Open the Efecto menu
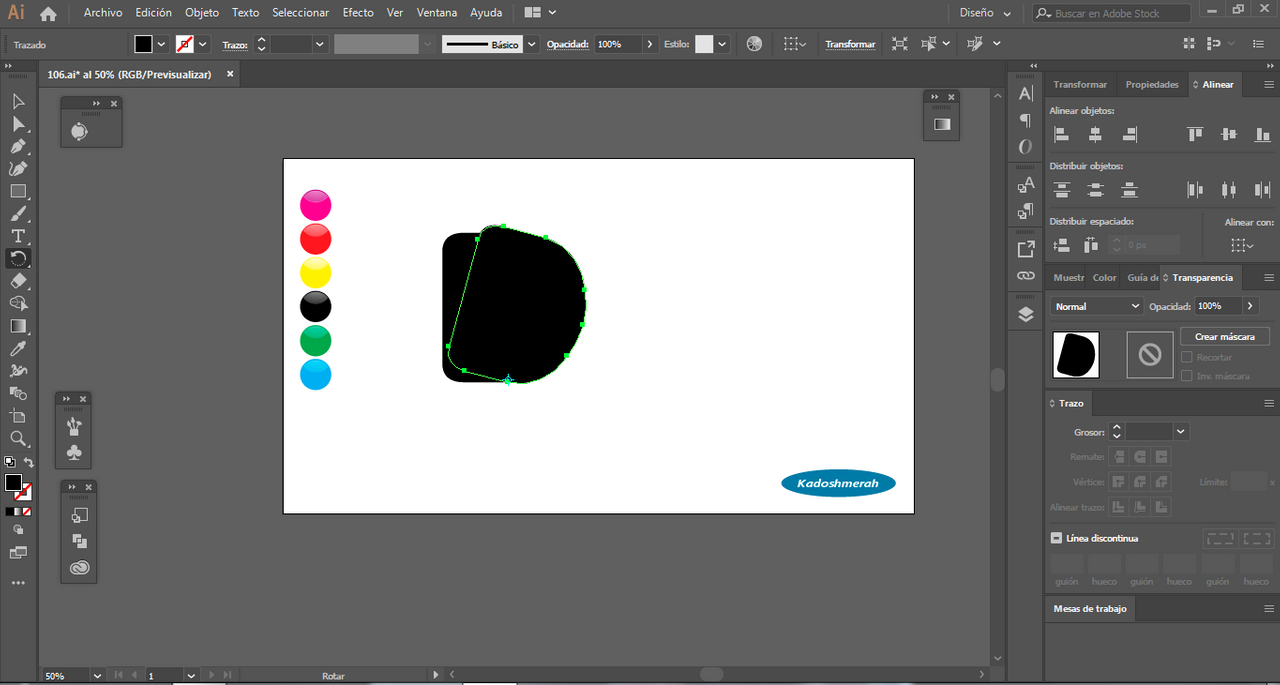Image resolution: width=1280 pixels, height=685 pixels. pyautogui.click(x=358, y=13)
